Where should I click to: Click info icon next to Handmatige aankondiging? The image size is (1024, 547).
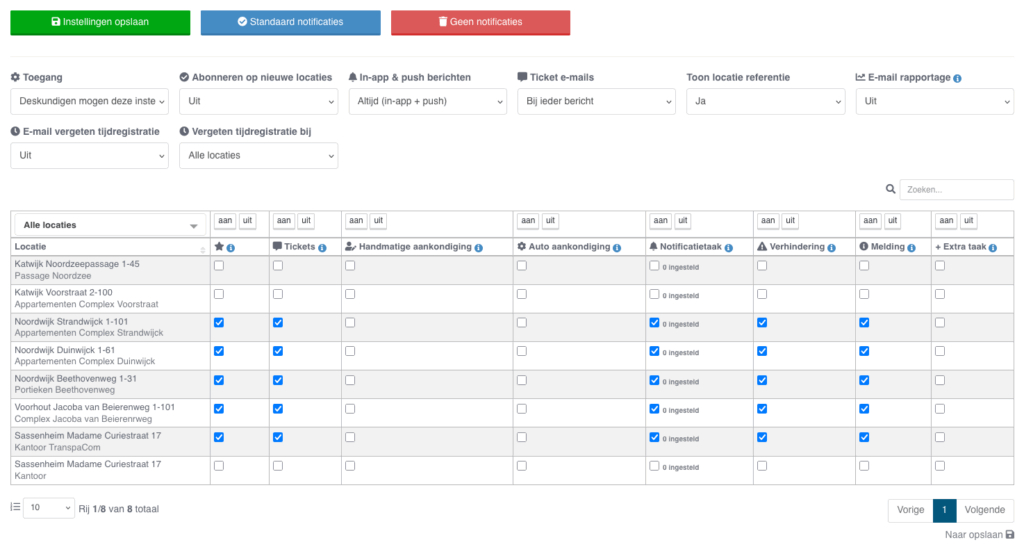[479, 247]
